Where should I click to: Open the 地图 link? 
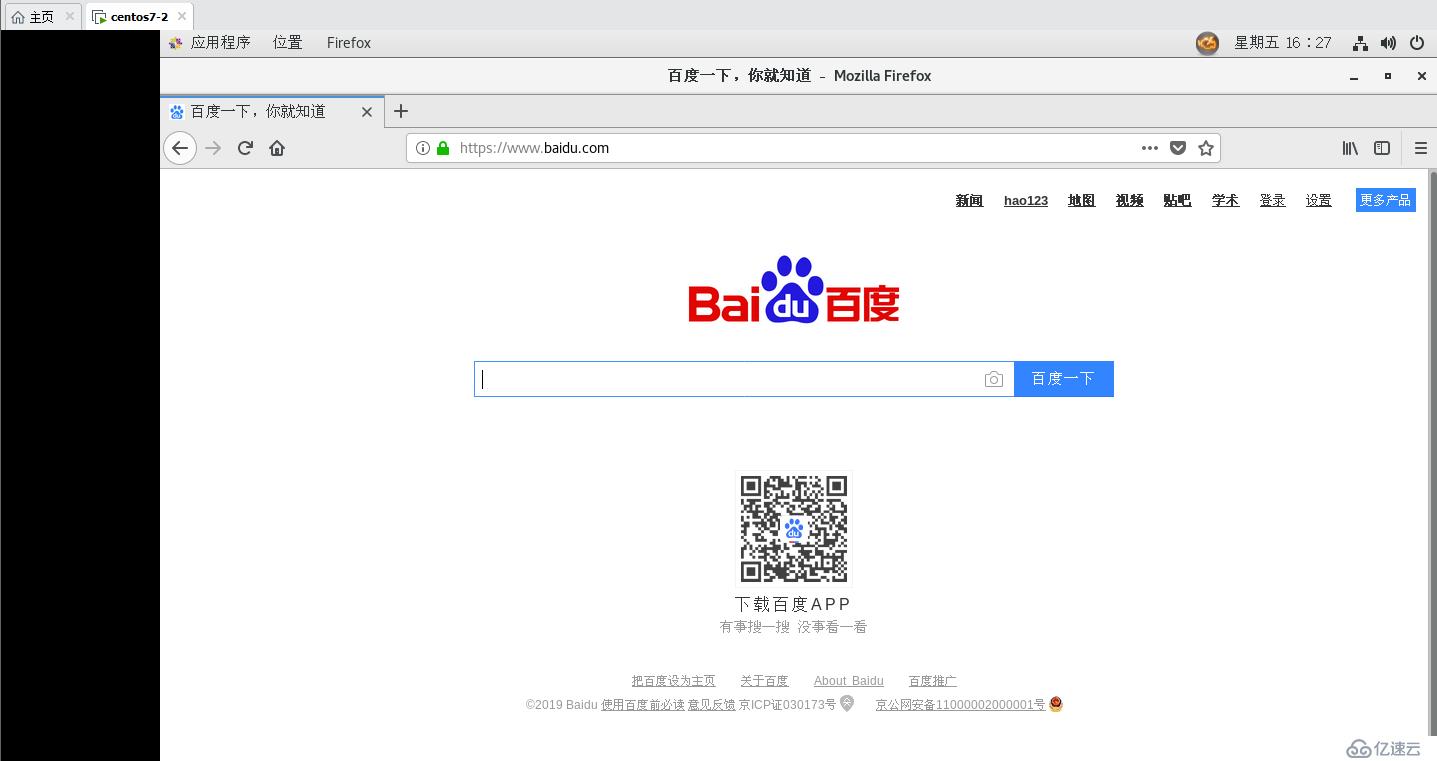pyautogui.click(x=1081, y=200)
